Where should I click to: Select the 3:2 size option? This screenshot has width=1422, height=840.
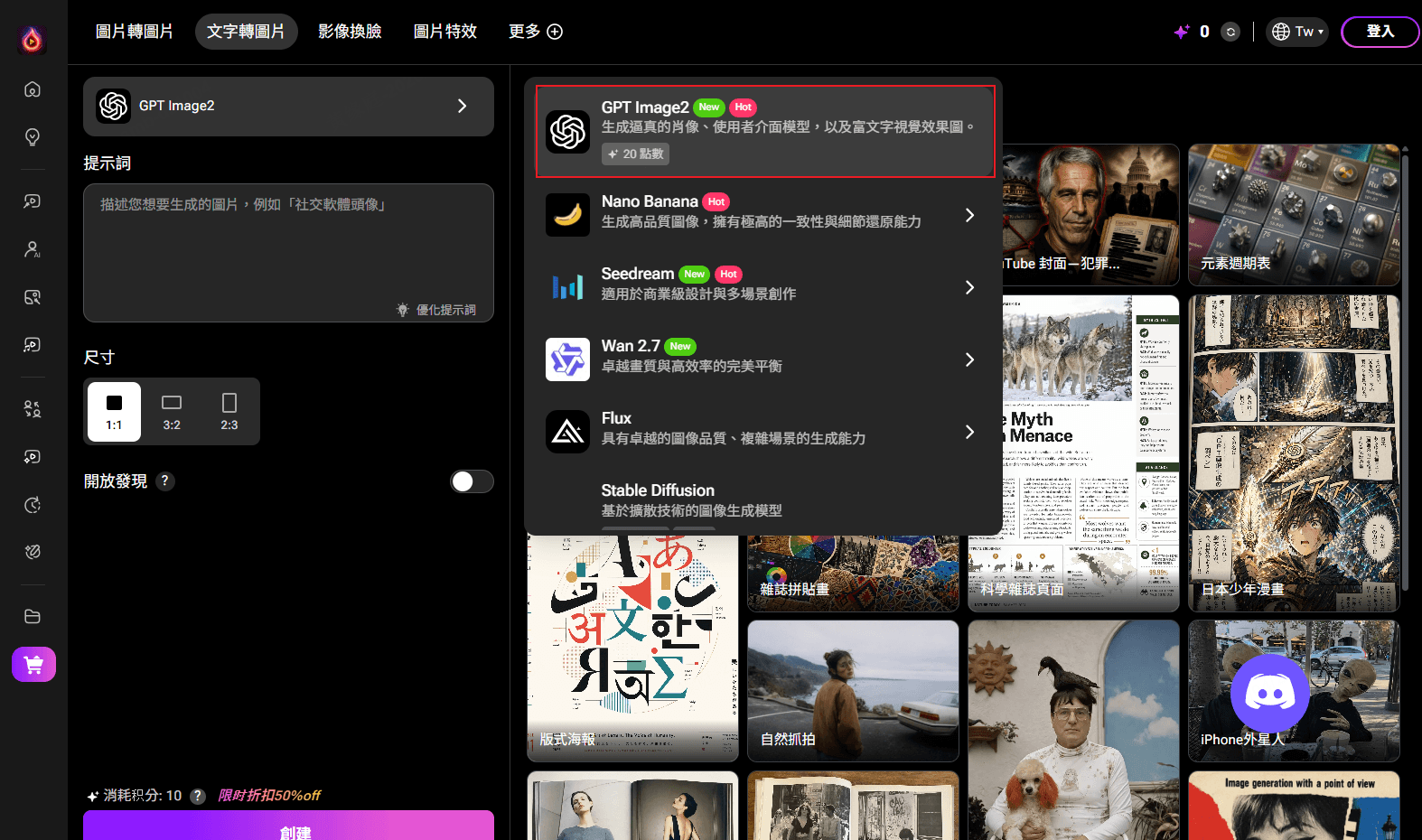[172, 411]
